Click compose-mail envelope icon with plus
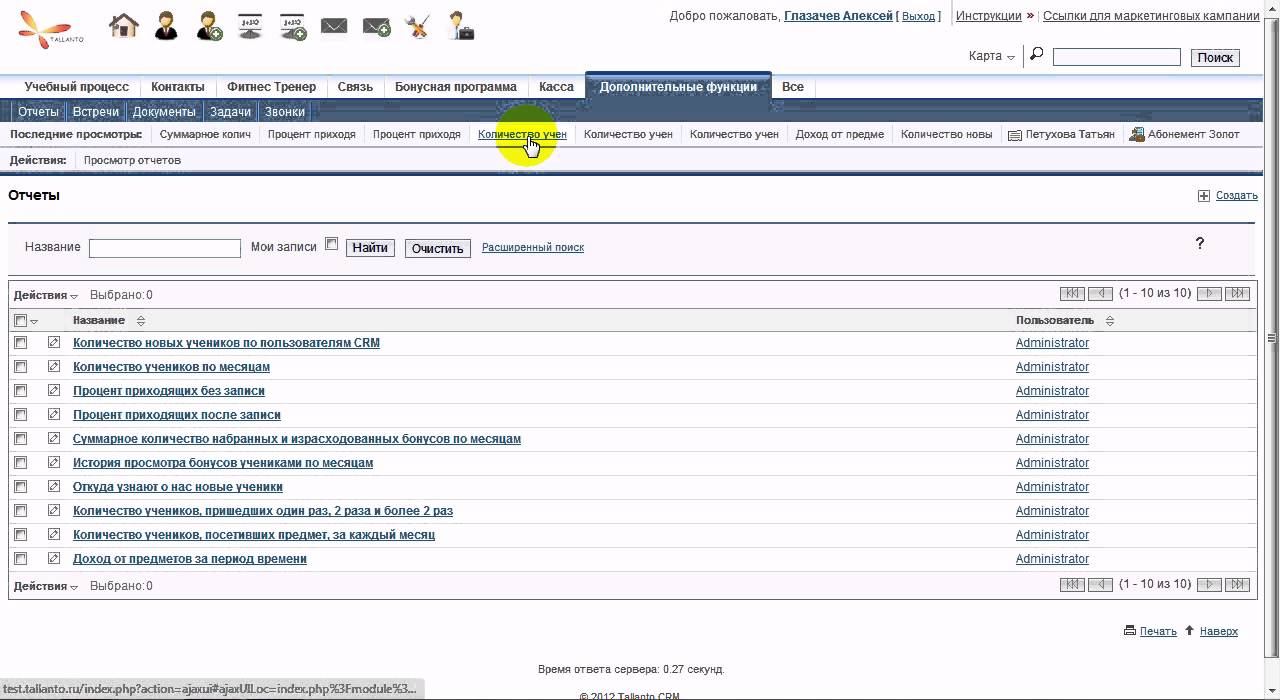Viewport: 1280px width, 700px height. (376, 26)
